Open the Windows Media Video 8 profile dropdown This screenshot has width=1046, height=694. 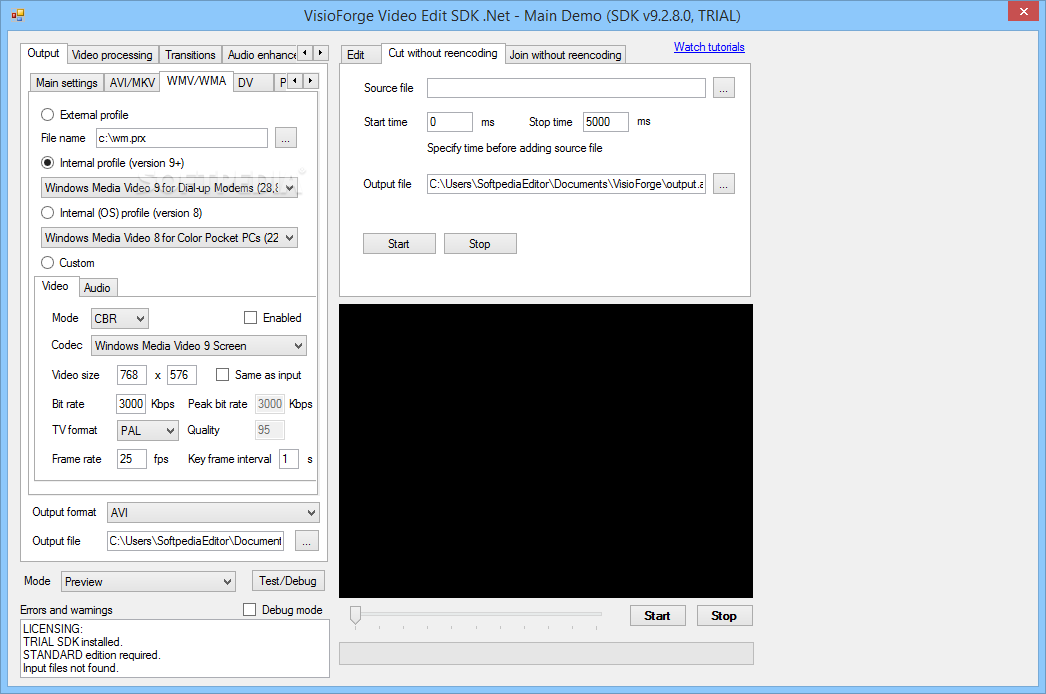coord(169,238)
